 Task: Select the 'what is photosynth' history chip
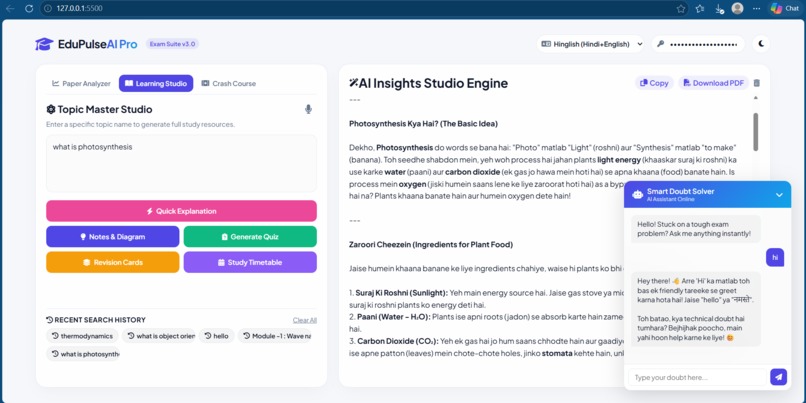[x=83, y=354]
